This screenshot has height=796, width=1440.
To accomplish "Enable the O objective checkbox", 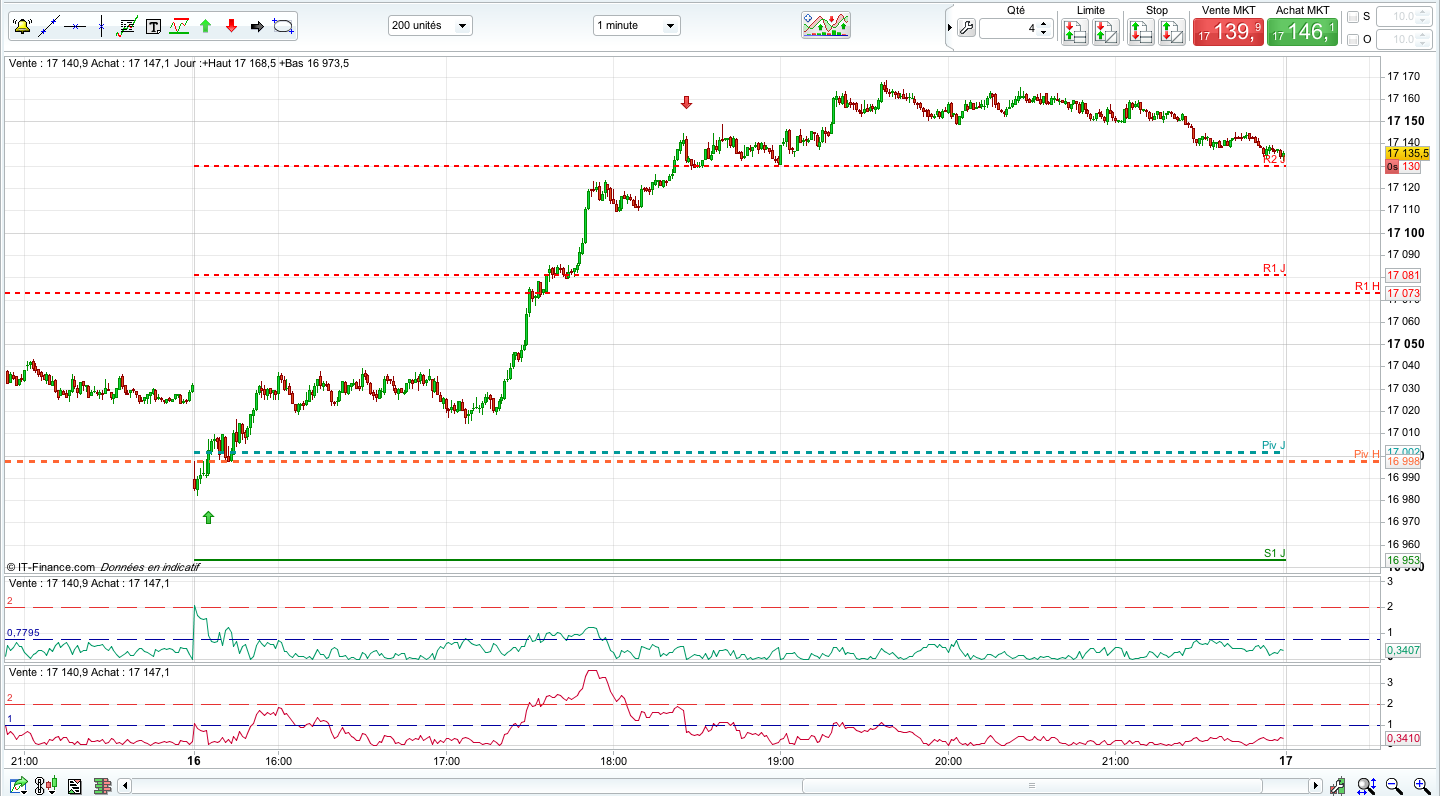I will [x=1353, y=39].
